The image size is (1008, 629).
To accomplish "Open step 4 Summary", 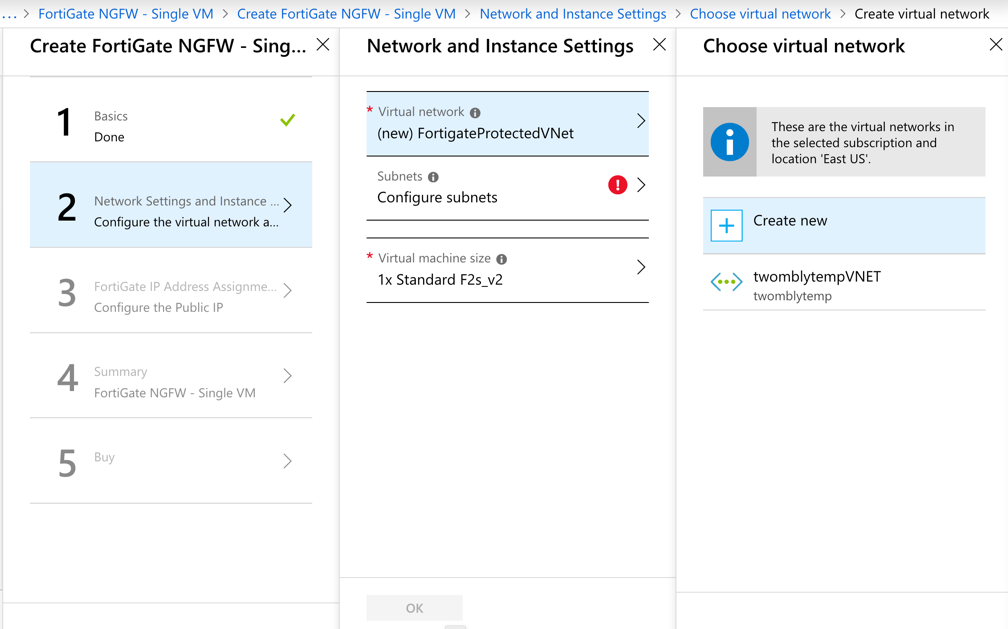I will (x=171, y=376).
